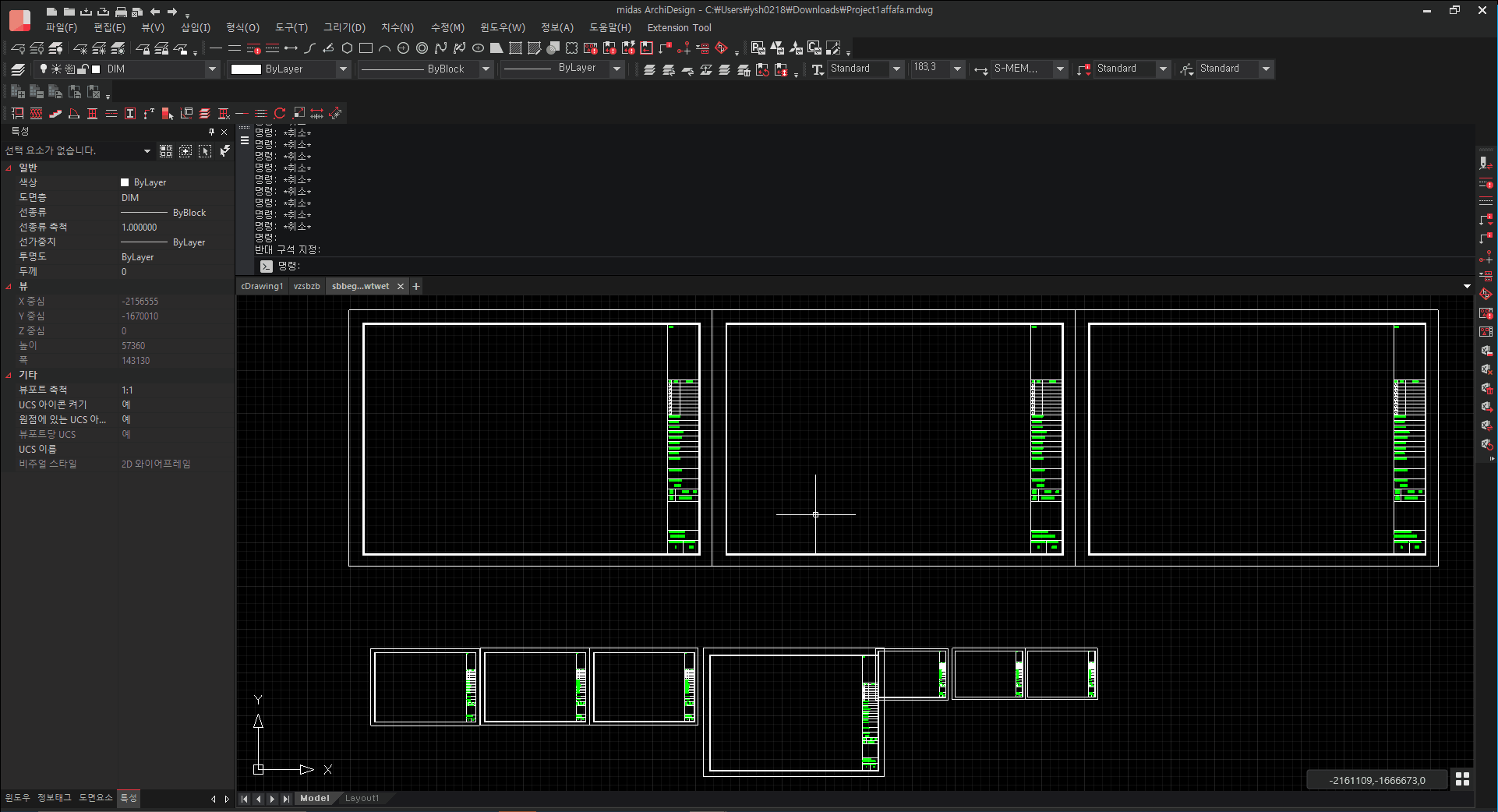The width and height of the screenshot is (1498, 812).
Task: Collapse the 일반 property section
Action: pyautogui.click(x=9, y=168)
